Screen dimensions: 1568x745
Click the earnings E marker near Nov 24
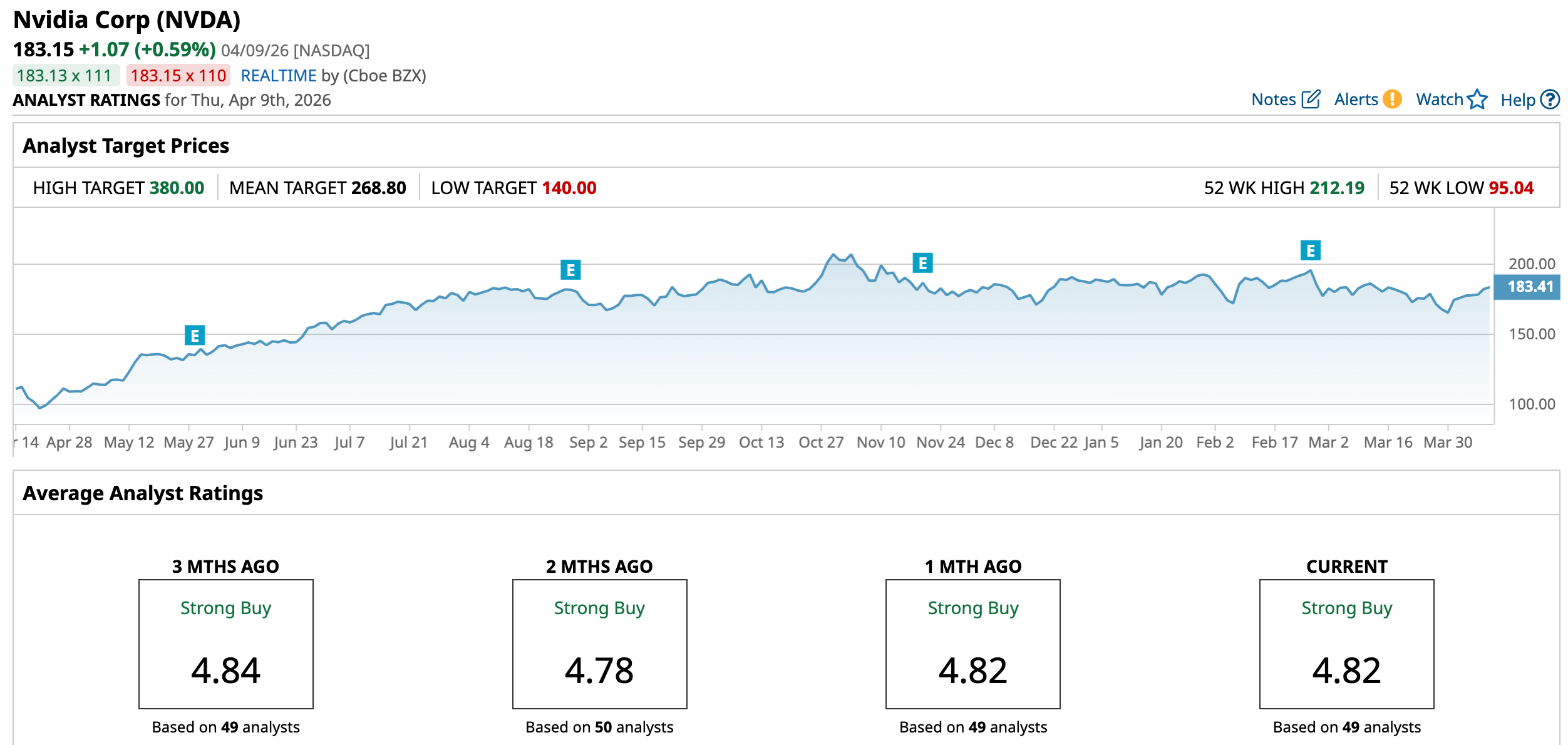coord(922,263)
